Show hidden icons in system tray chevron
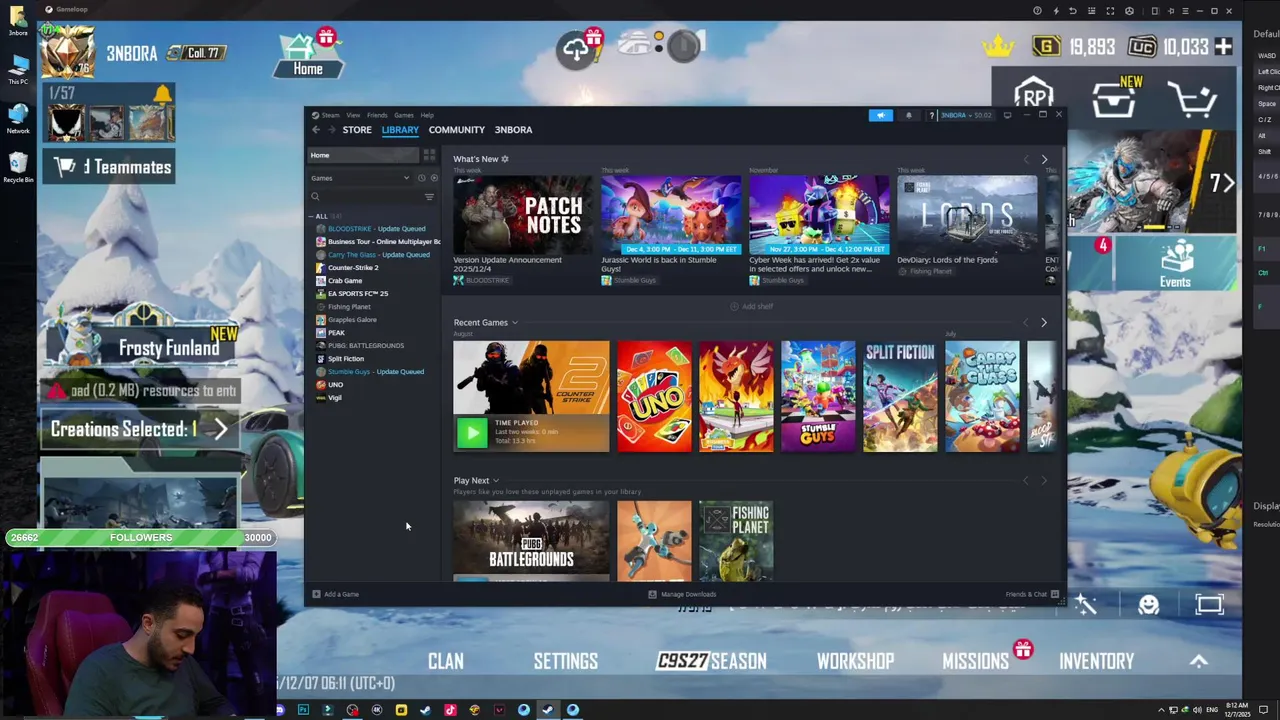The height and width of the screenshot is (720, 1280). click(1162, 710)
